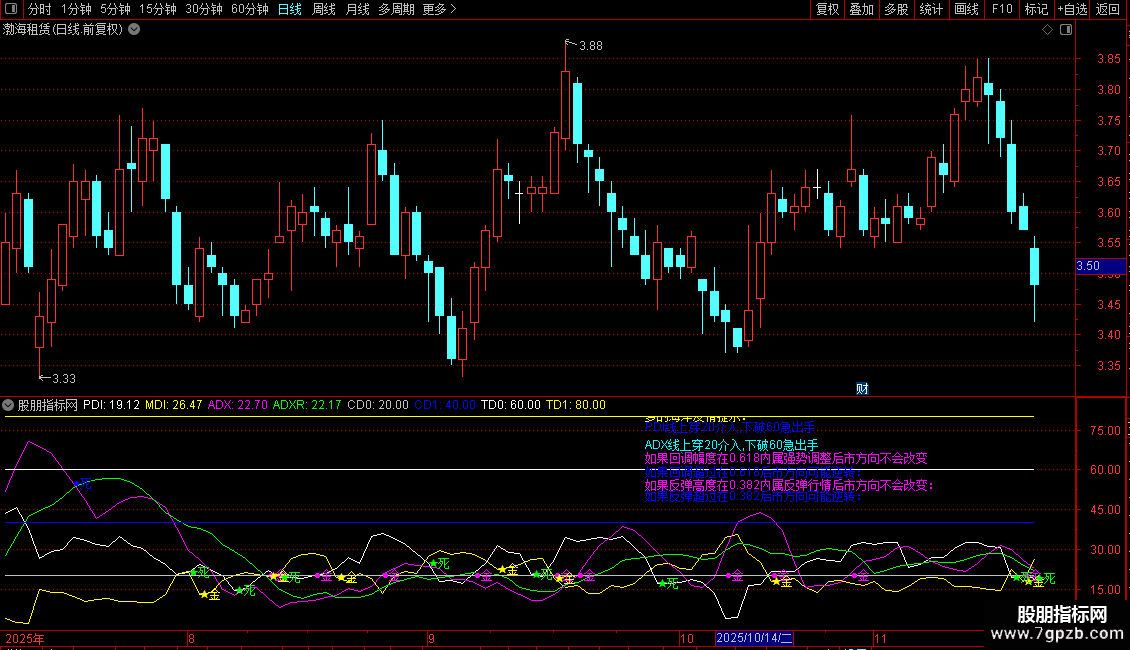The width and height of the screenshot is (1130, 650).
Task: Click the diamond icon near price axis
Action: click(x=1046, y=30)
